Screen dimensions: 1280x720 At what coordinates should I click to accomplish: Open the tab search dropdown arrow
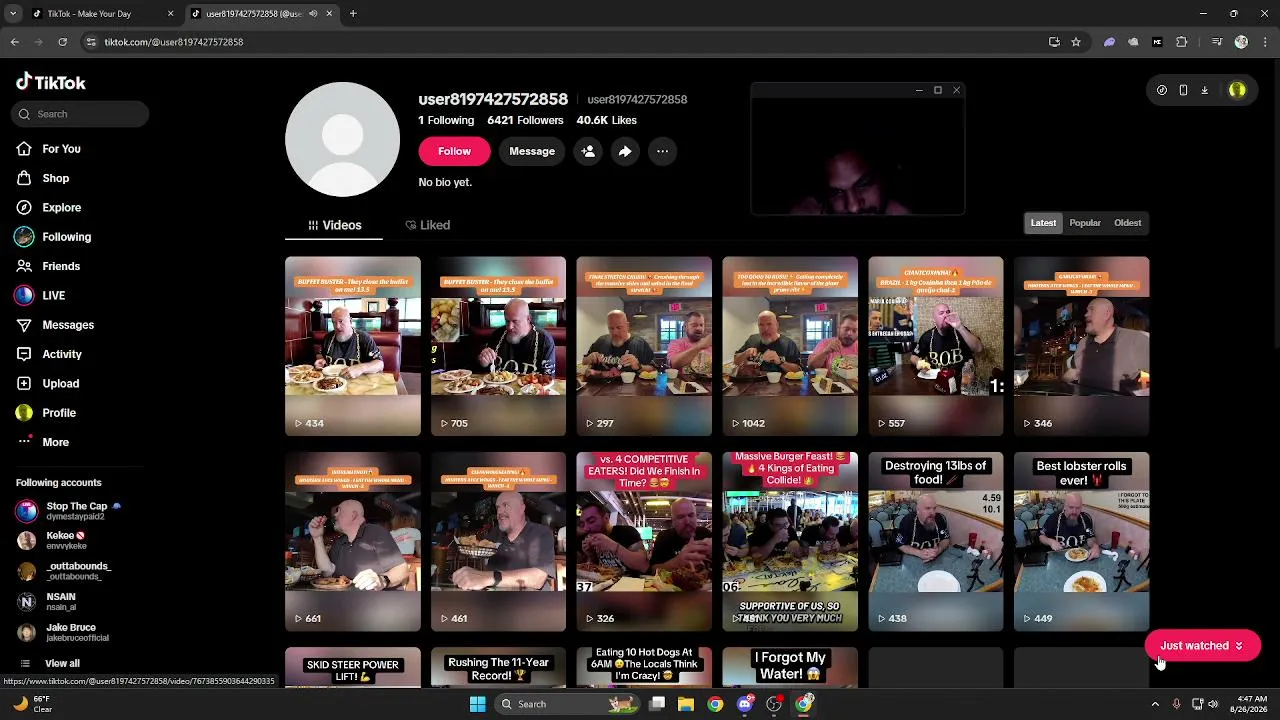tap(13, 14)
